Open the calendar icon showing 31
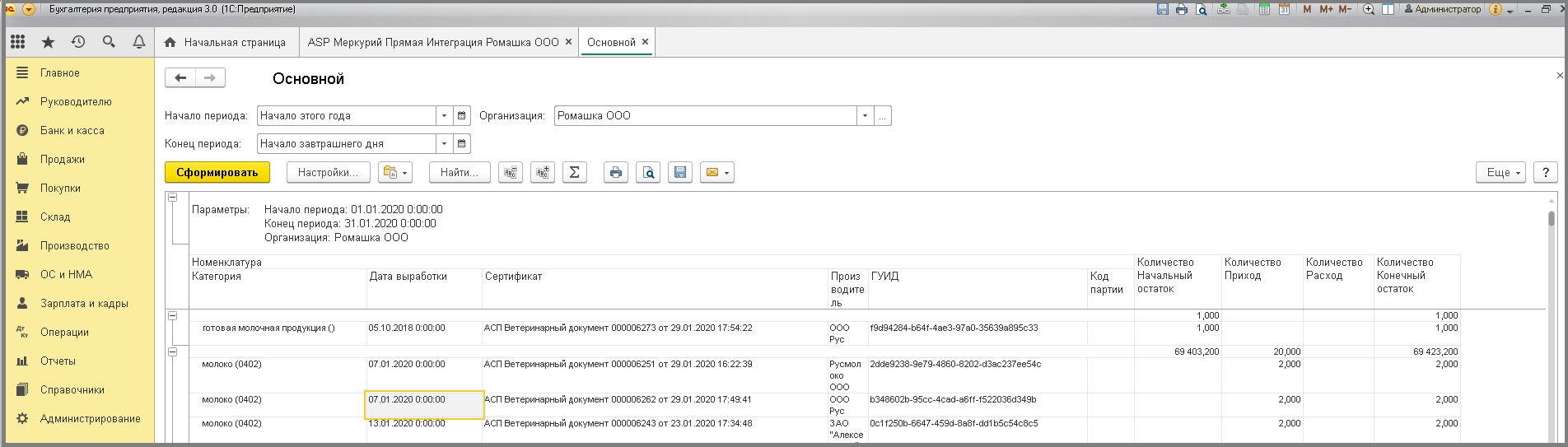 (1284, 9)
